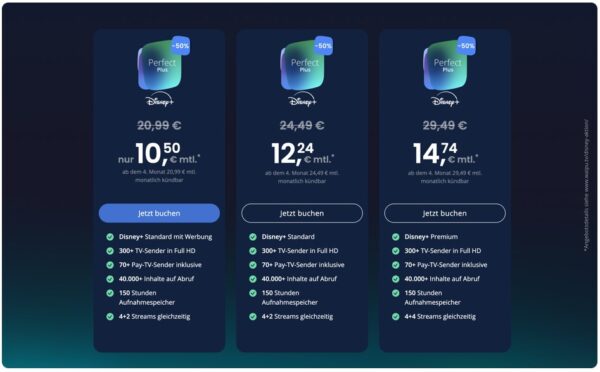The height and width of the screenshot is (372, 600).
Task: Click 'Disney+ Standard' text in the 12,24 € card
Action: coord(288,237)
